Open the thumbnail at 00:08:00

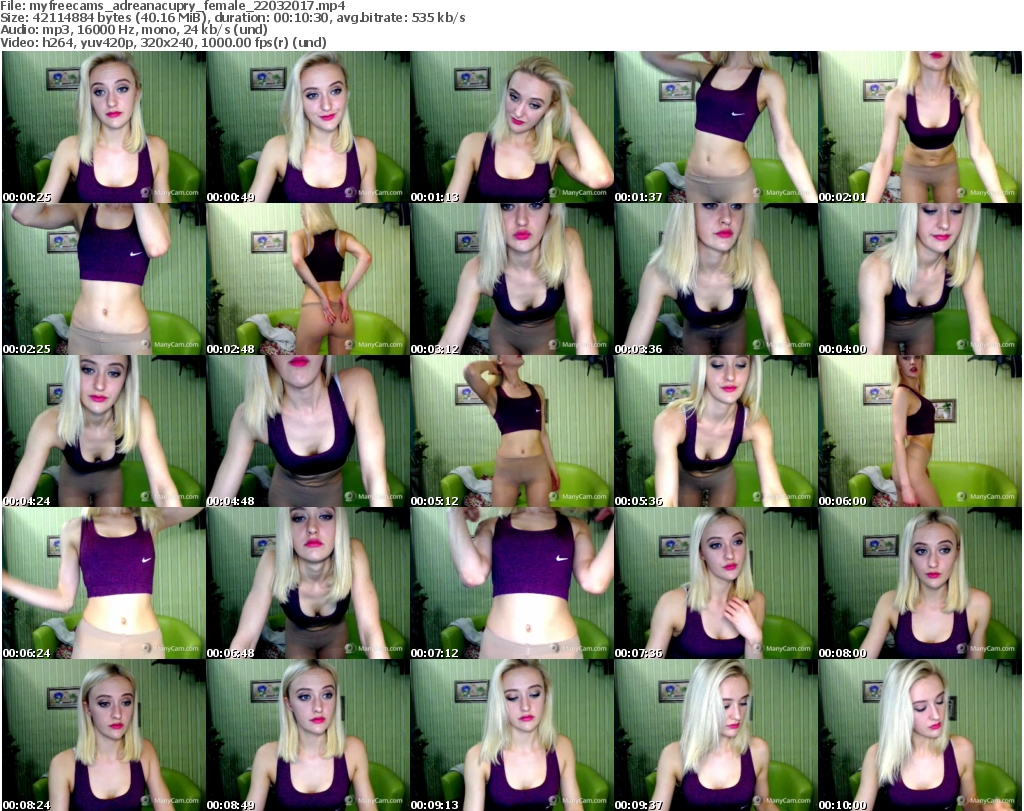coord(920,583)
